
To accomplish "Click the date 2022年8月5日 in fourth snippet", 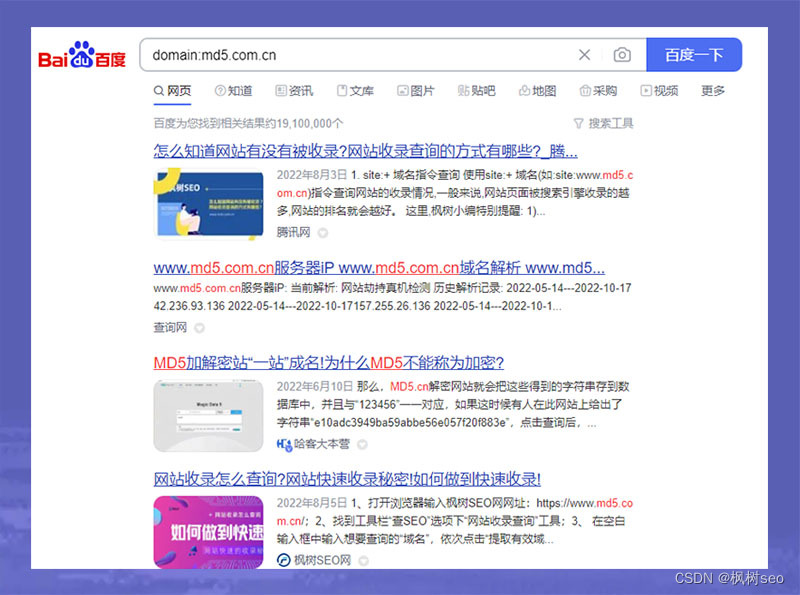I will 312,503.
